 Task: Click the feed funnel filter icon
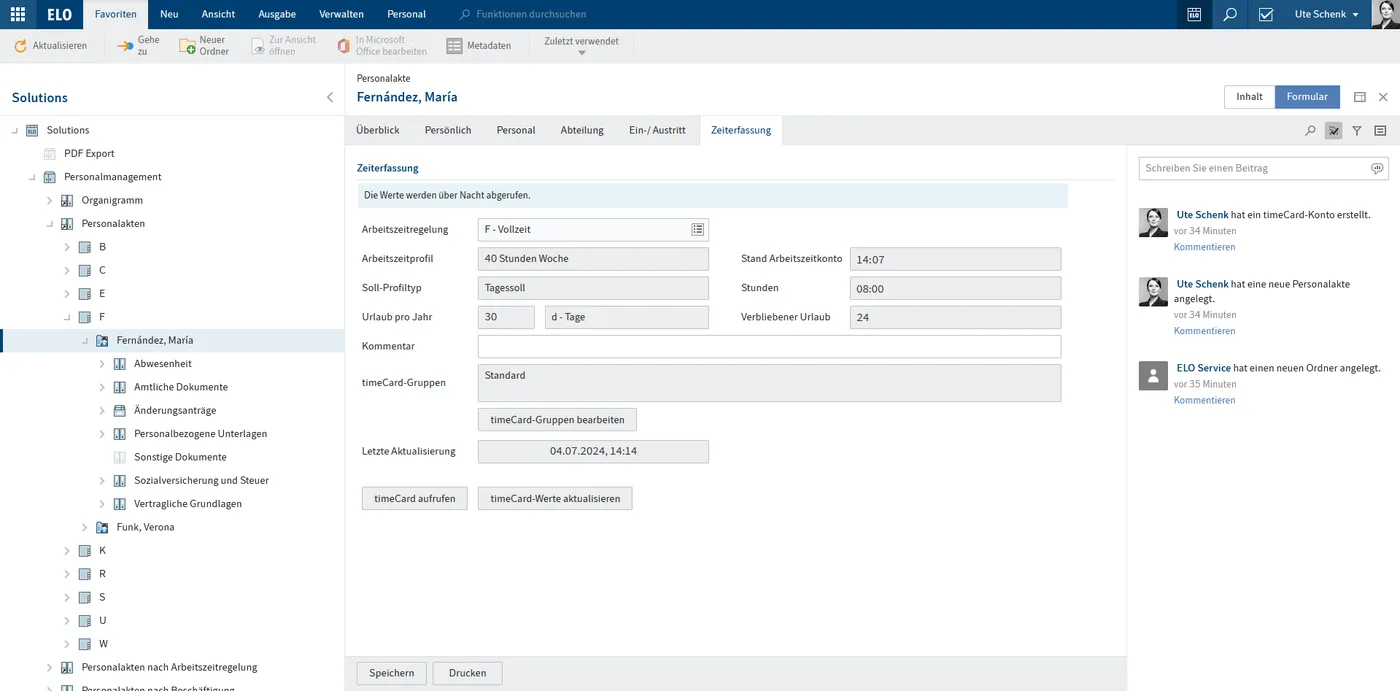tap(1357, 130)
